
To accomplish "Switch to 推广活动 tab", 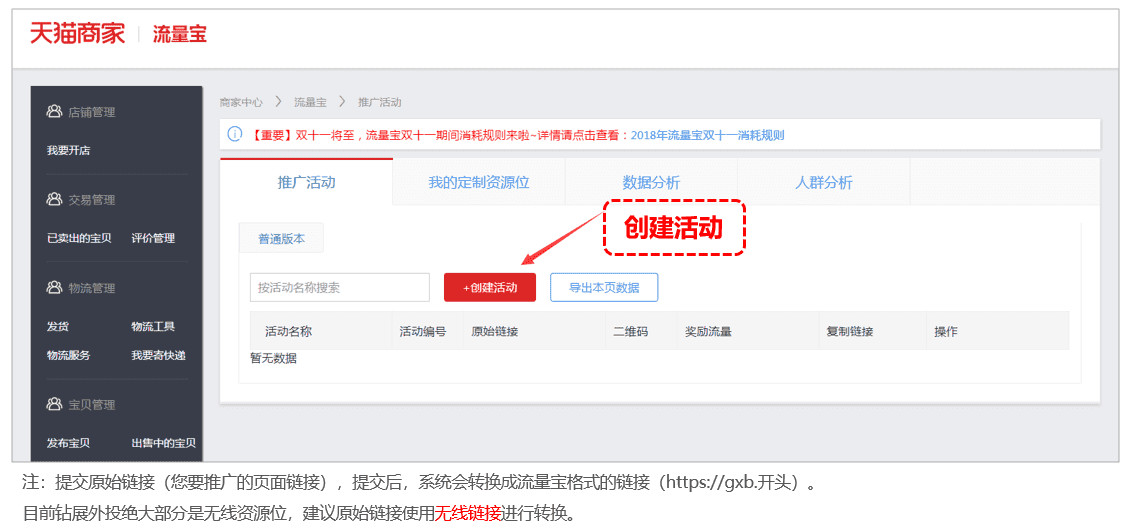I will (x=307, y=182).
